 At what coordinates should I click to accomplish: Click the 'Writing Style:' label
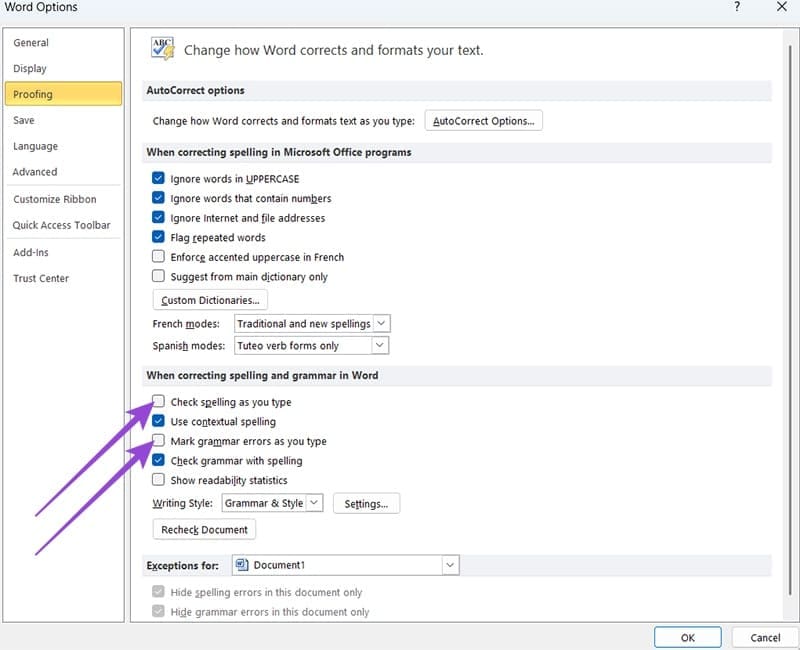[x=182, y=503]
